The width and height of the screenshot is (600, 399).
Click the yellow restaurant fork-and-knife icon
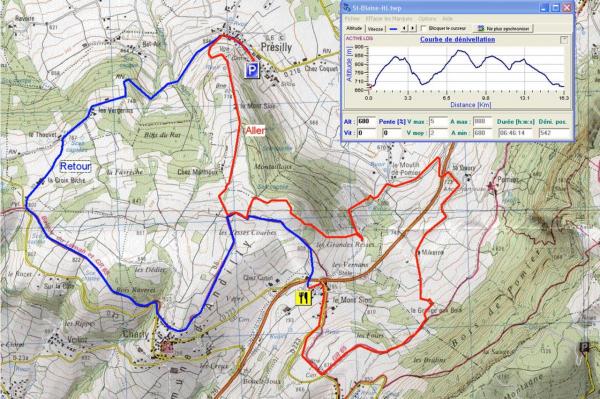pos(304,297)
